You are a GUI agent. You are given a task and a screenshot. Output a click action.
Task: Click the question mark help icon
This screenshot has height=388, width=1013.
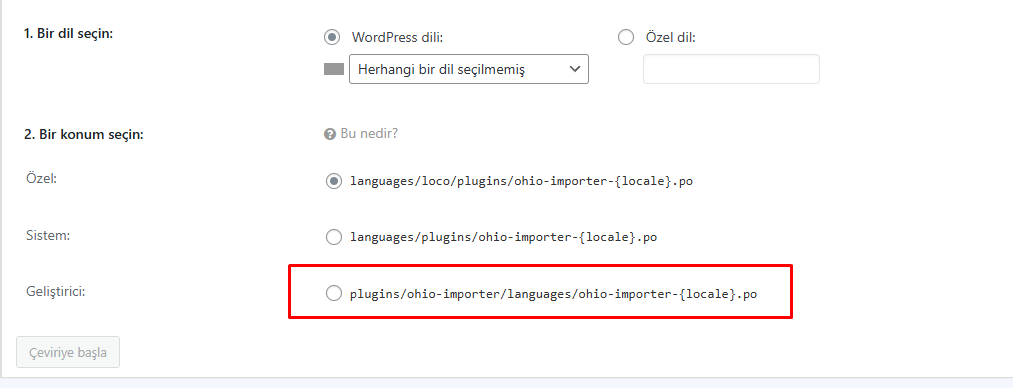pyautogui.click(x=330, y=134)
